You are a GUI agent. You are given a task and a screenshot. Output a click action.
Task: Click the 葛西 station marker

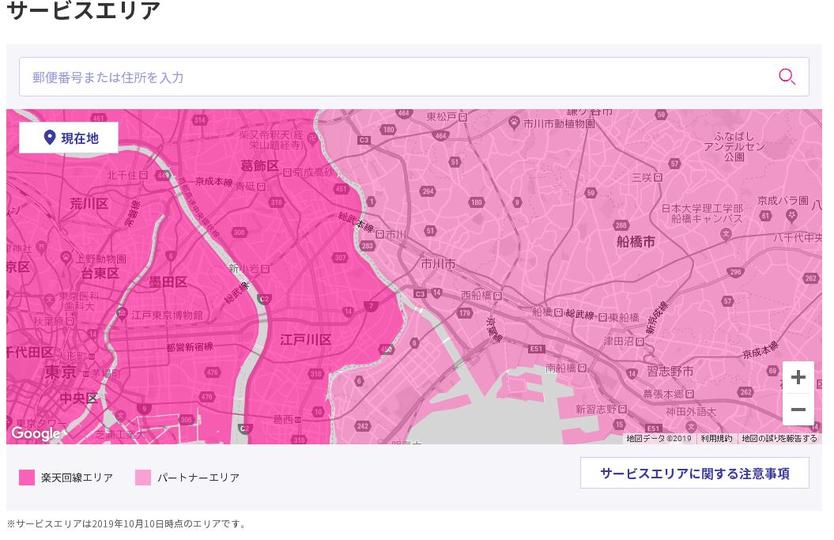(x=298, y=420)
